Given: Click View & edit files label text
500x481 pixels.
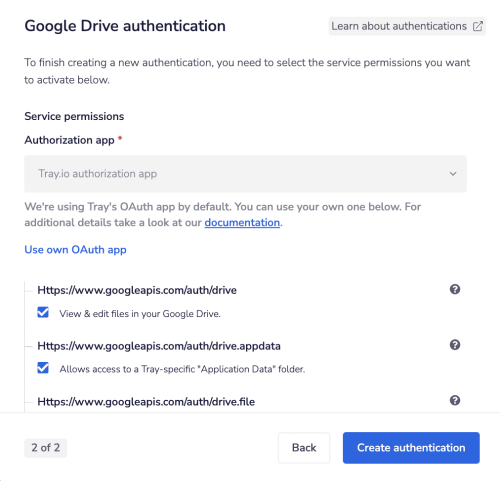Looking at the screenshot, I should click(140, 314).
